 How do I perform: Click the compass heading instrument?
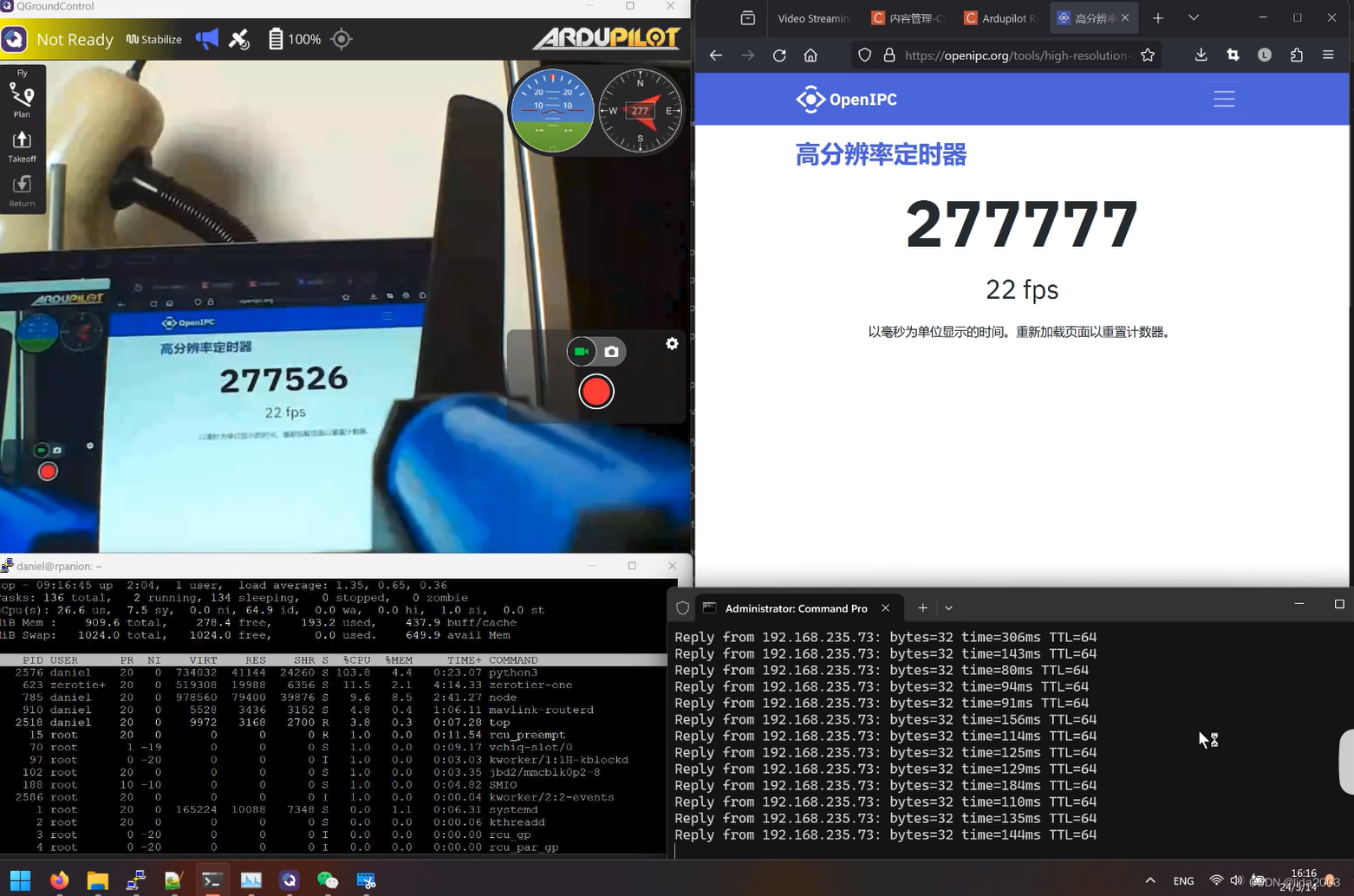tap(641, 111)
